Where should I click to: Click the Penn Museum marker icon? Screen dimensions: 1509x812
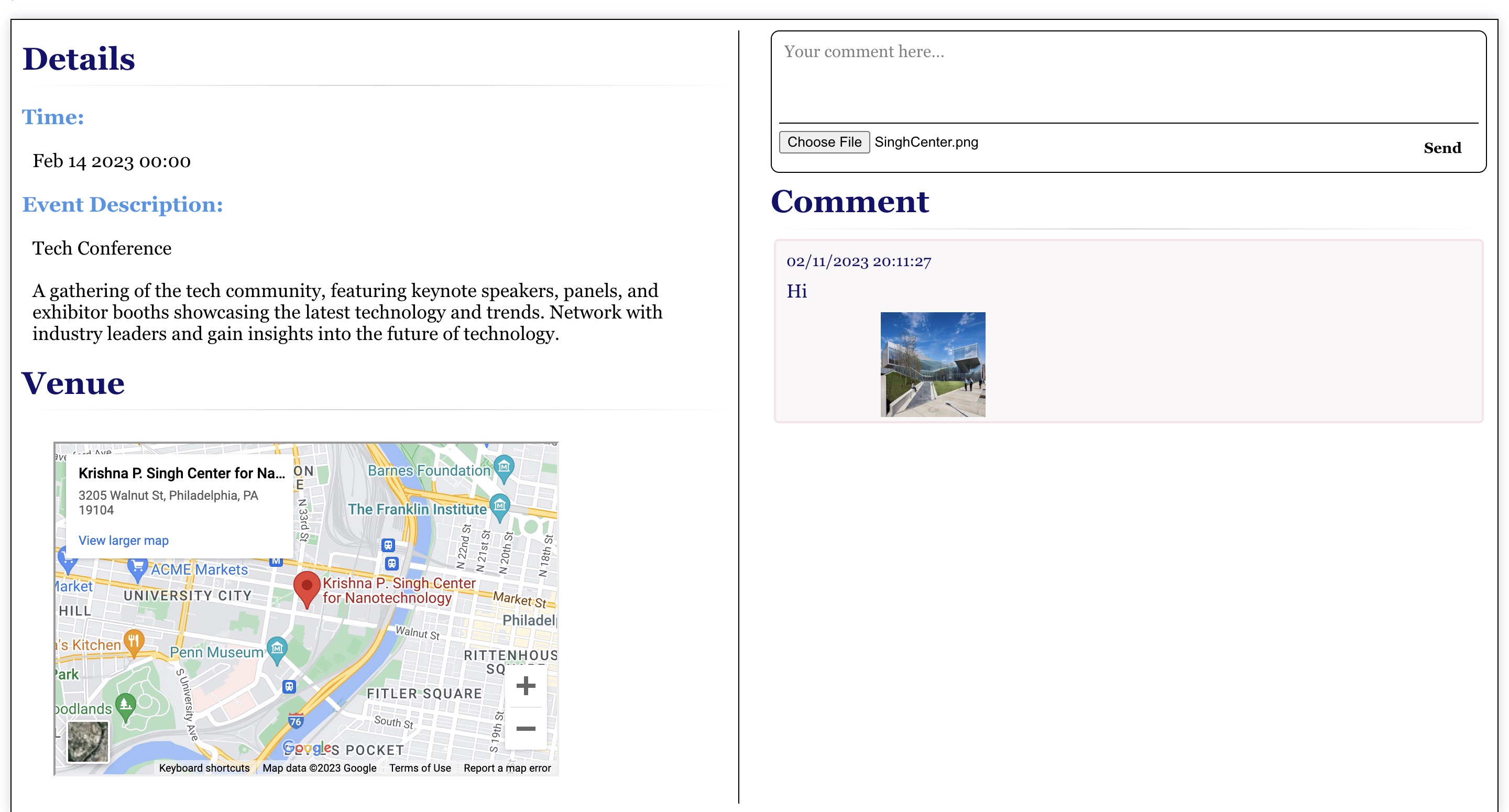pyautogui.click(x=277, y=649)
